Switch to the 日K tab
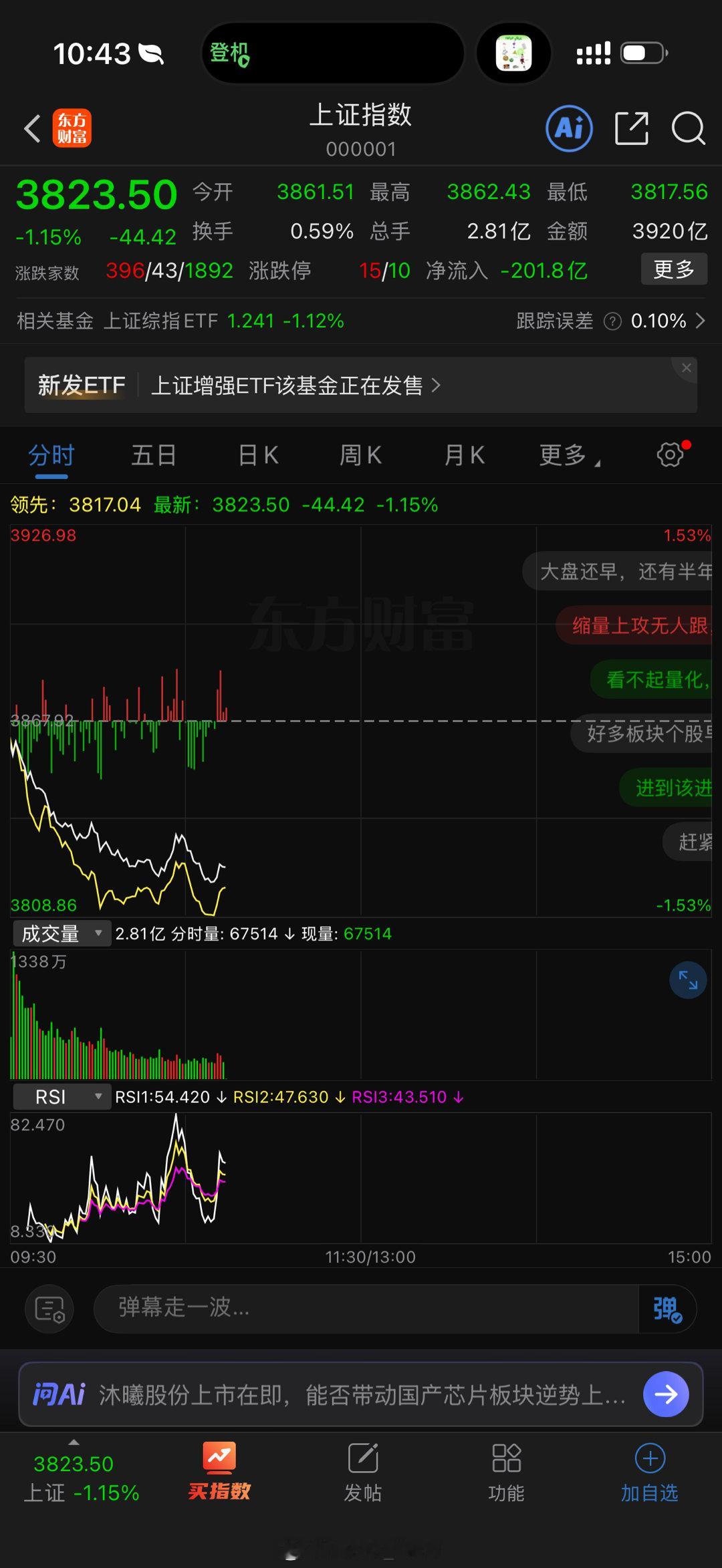The width and height of the screenshot is (722, 1568). coord(258,456)
